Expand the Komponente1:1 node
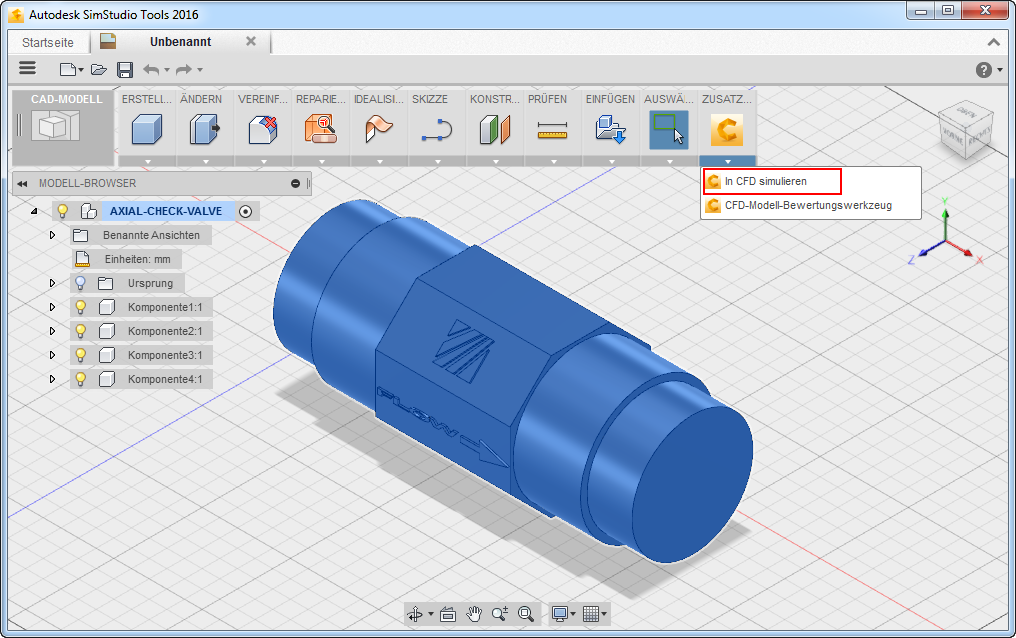The height and width of the screenshot is (638, 1016). [52, 307]
